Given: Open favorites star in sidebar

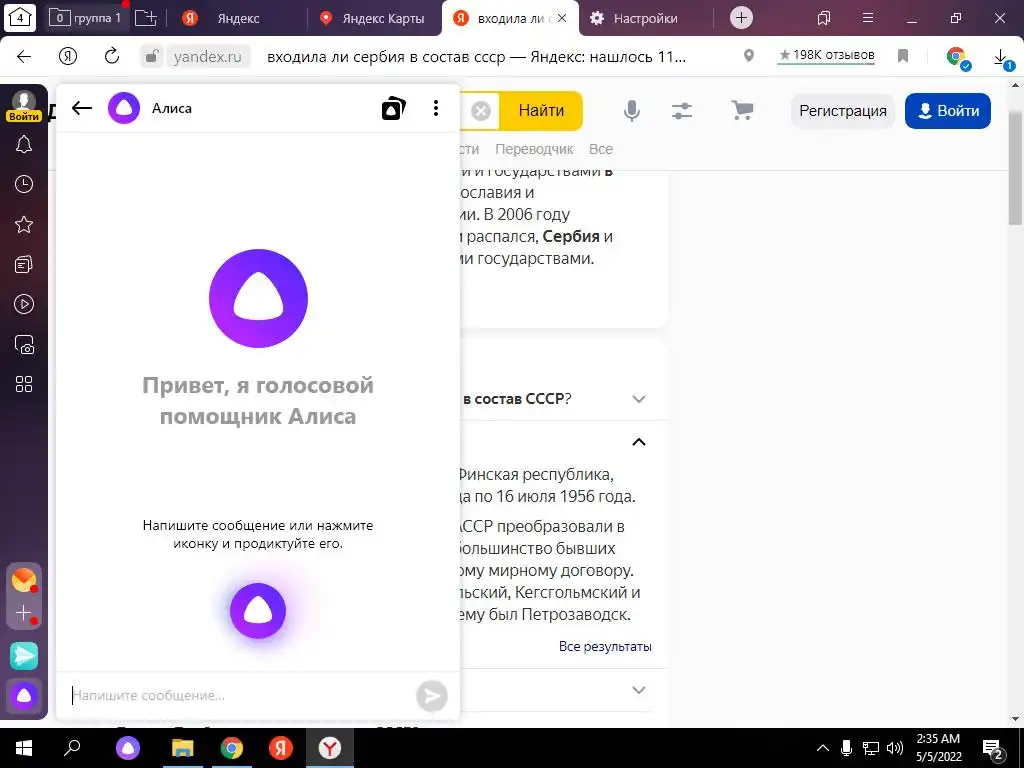Looking at the screenshot, I should click(24, 225).
